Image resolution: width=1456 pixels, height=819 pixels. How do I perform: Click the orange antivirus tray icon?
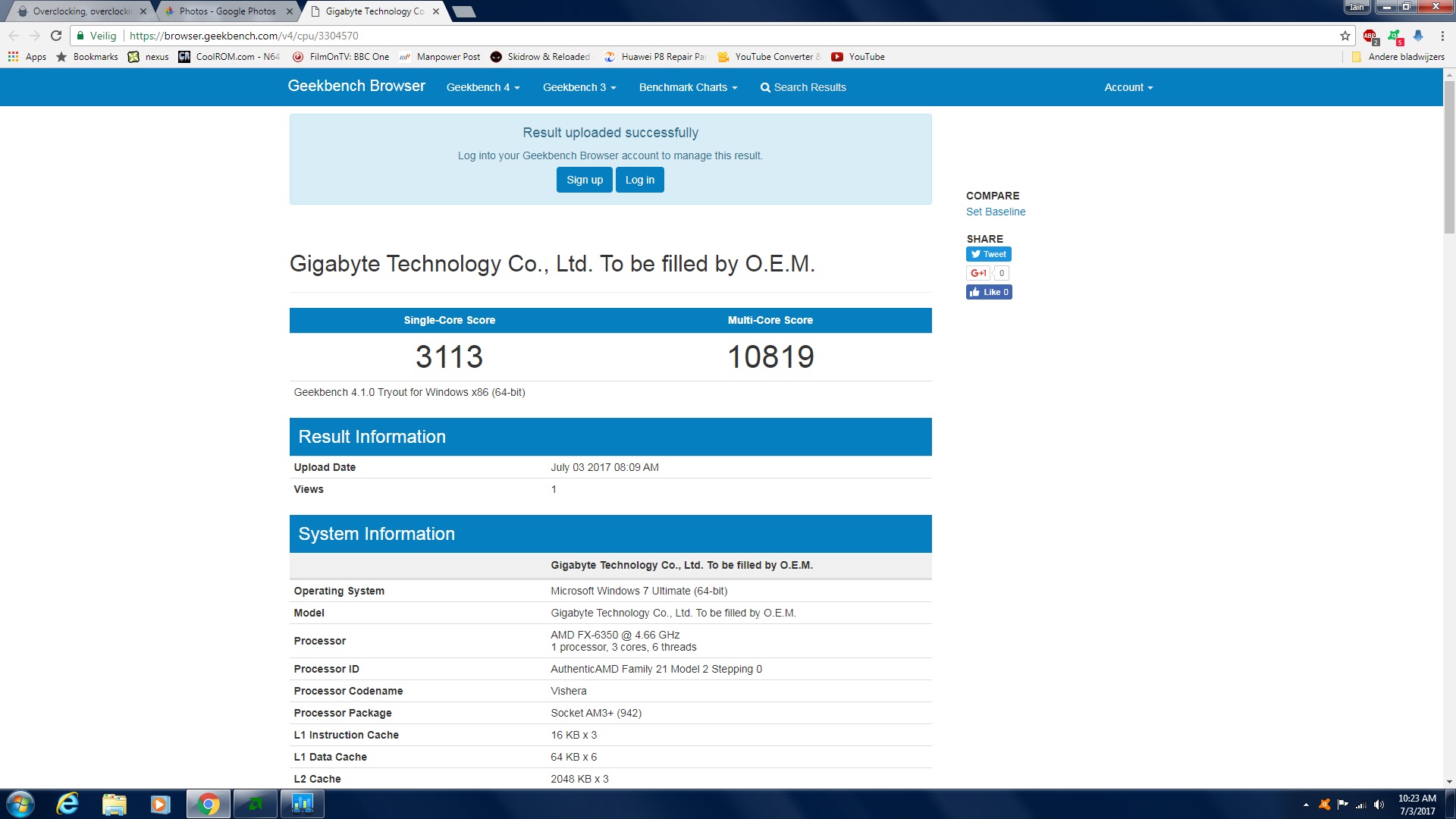click(x=1325, y=805)
